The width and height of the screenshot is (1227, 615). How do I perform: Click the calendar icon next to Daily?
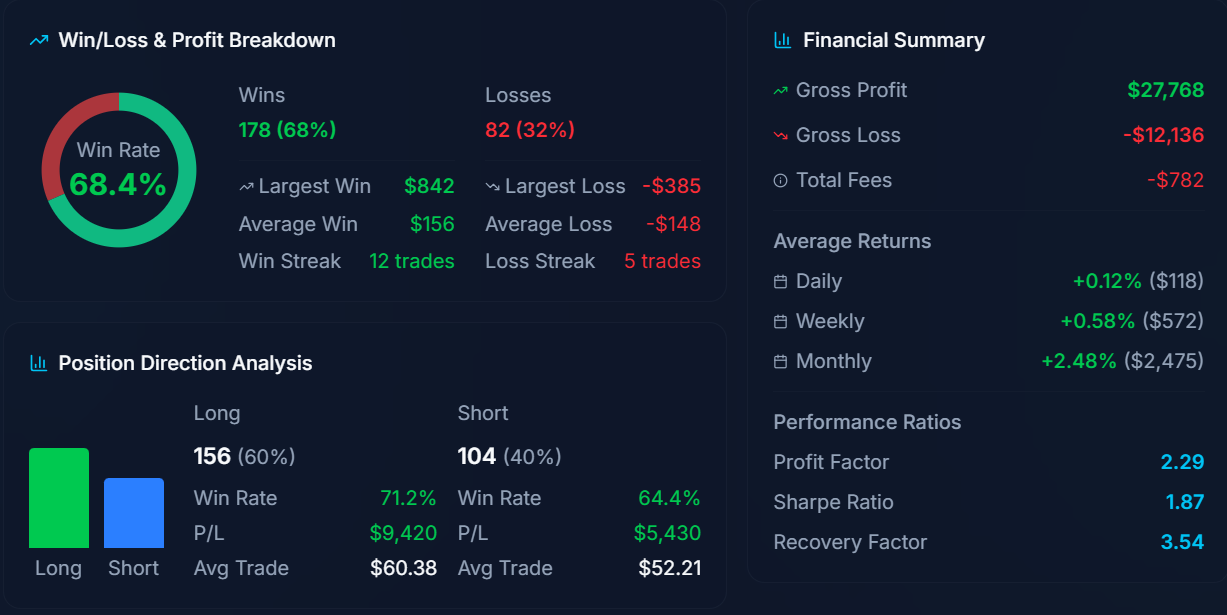click(781, 282)
